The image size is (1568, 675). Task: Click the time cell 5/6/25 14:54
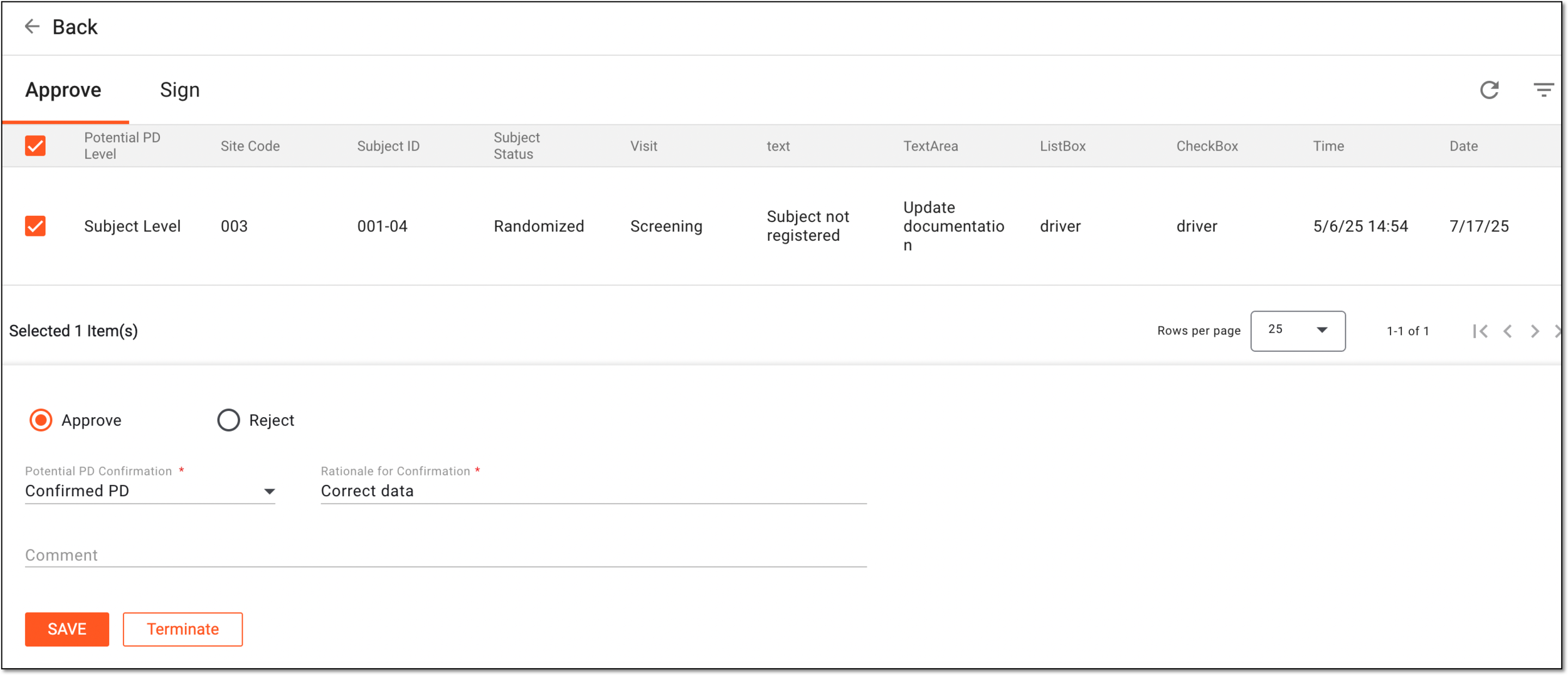point(1360,226)
